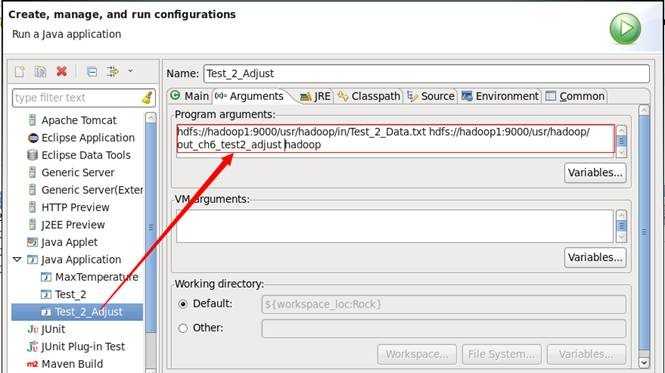Select HTTP Preview entry

[75, 208]
